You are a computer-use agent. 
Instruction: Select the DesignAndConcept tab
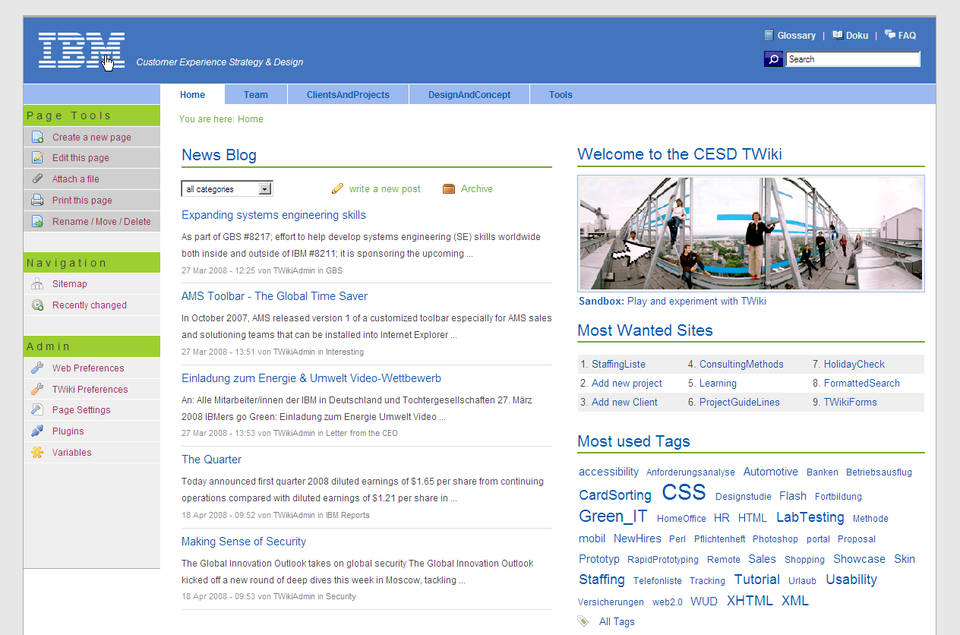coord(469,95)
